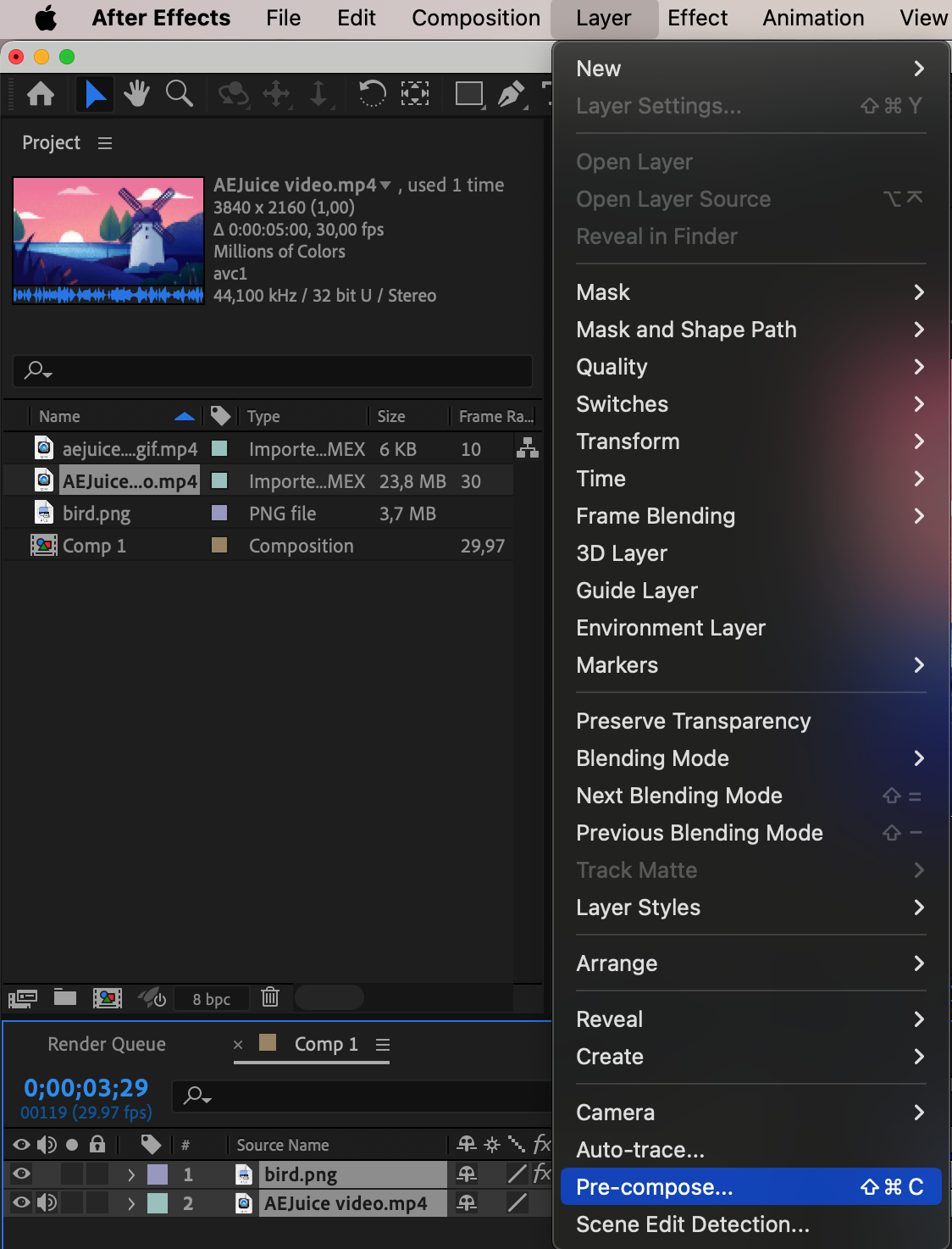Toggle lock box for bird.png layer

tap(97, 1174)
